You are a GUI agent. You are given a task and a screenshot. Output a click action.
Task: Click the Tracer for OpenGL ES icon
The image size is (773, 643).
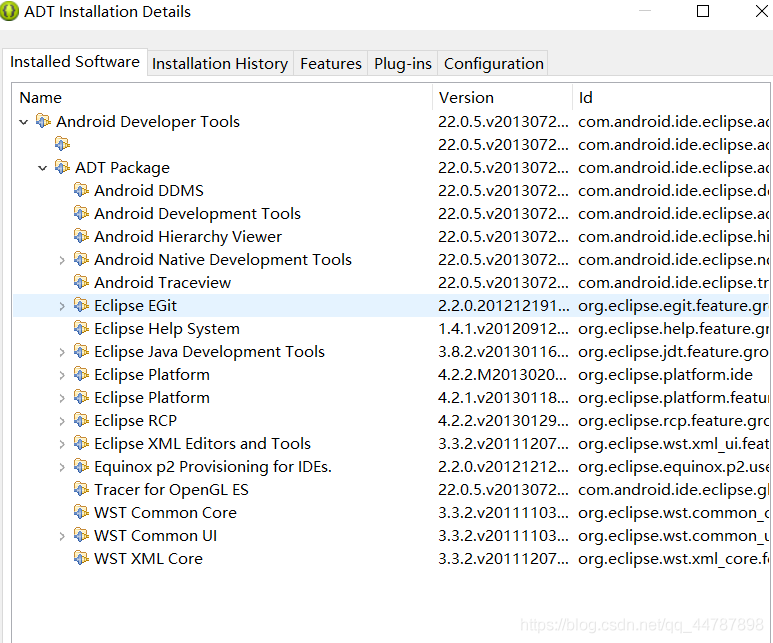81,489
